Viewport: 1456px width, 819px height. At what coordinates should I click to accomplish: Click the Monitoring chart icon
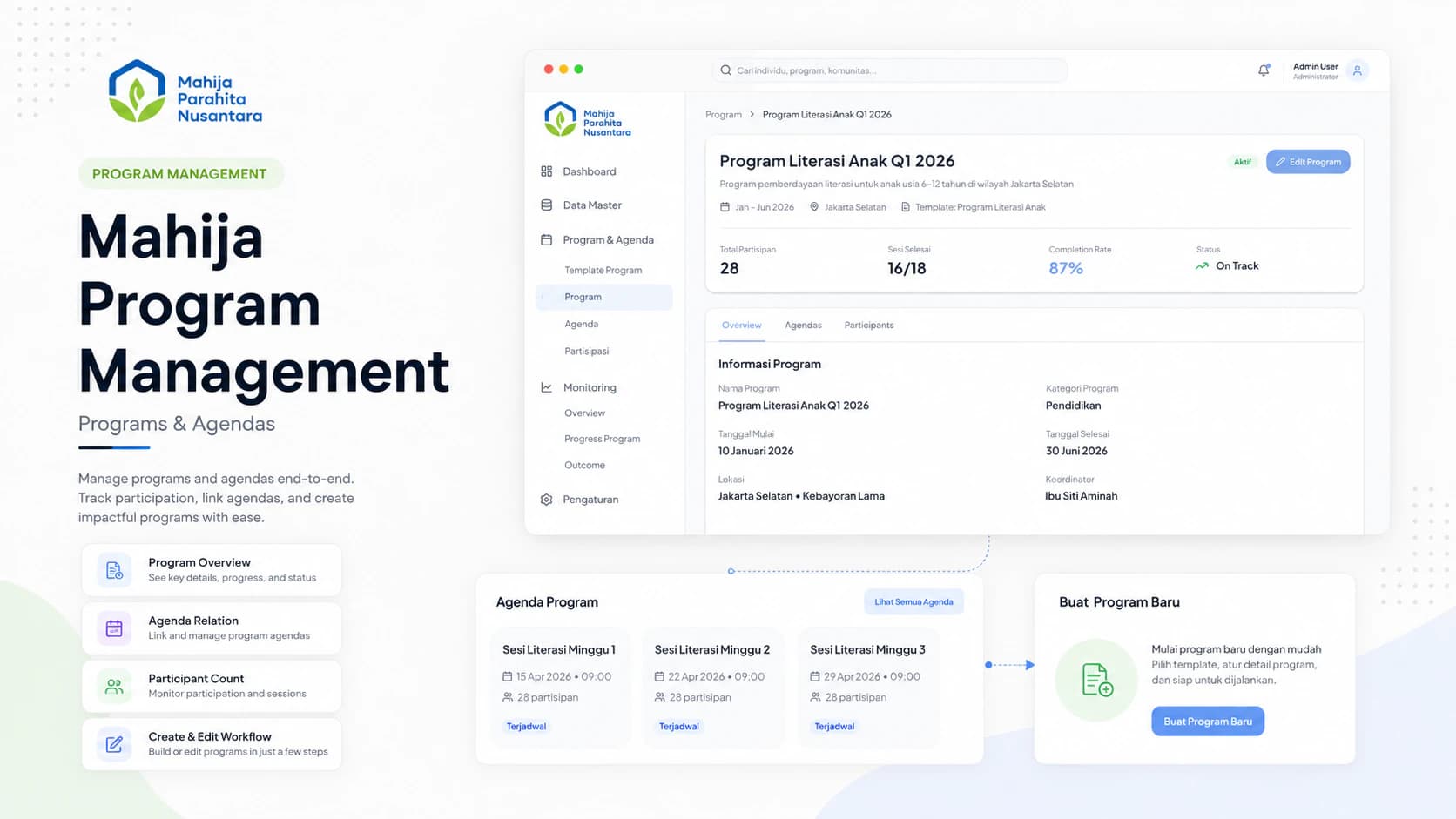coord(546,387)
